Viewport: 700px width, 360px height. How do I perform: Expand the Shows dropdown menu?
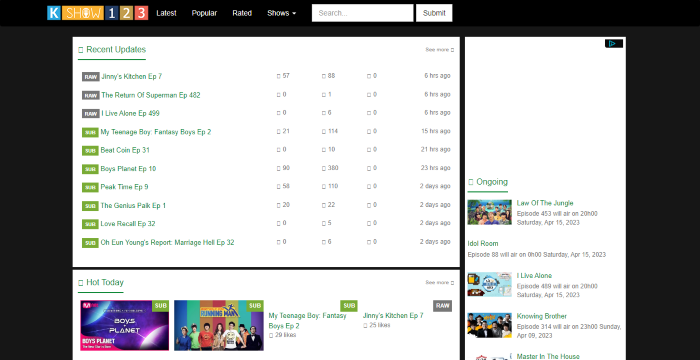click(x=281, y=13)
